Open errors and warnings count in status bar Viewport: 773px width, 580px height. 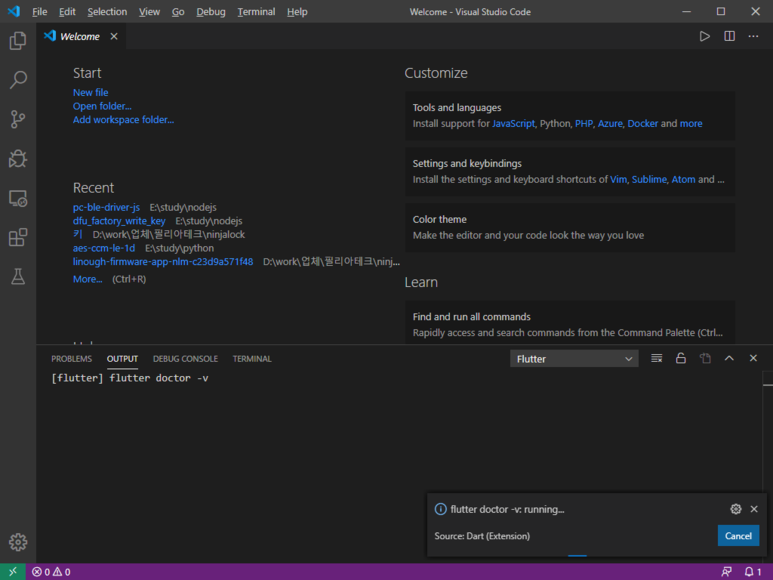pyautogui.click(x=51, y=572)
